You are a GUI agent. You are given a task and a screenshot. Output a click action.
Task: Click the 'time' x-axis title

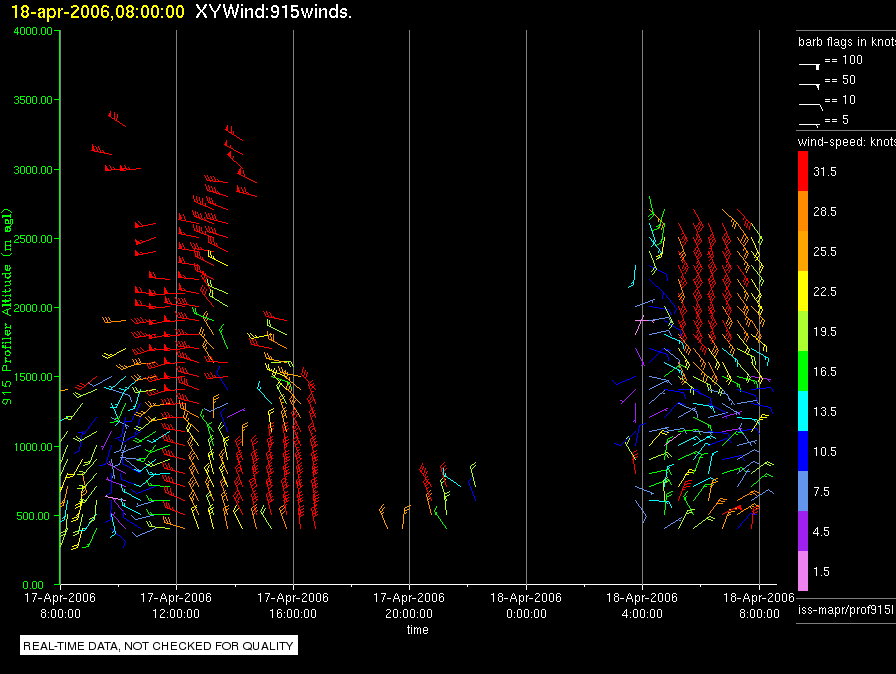418,629
